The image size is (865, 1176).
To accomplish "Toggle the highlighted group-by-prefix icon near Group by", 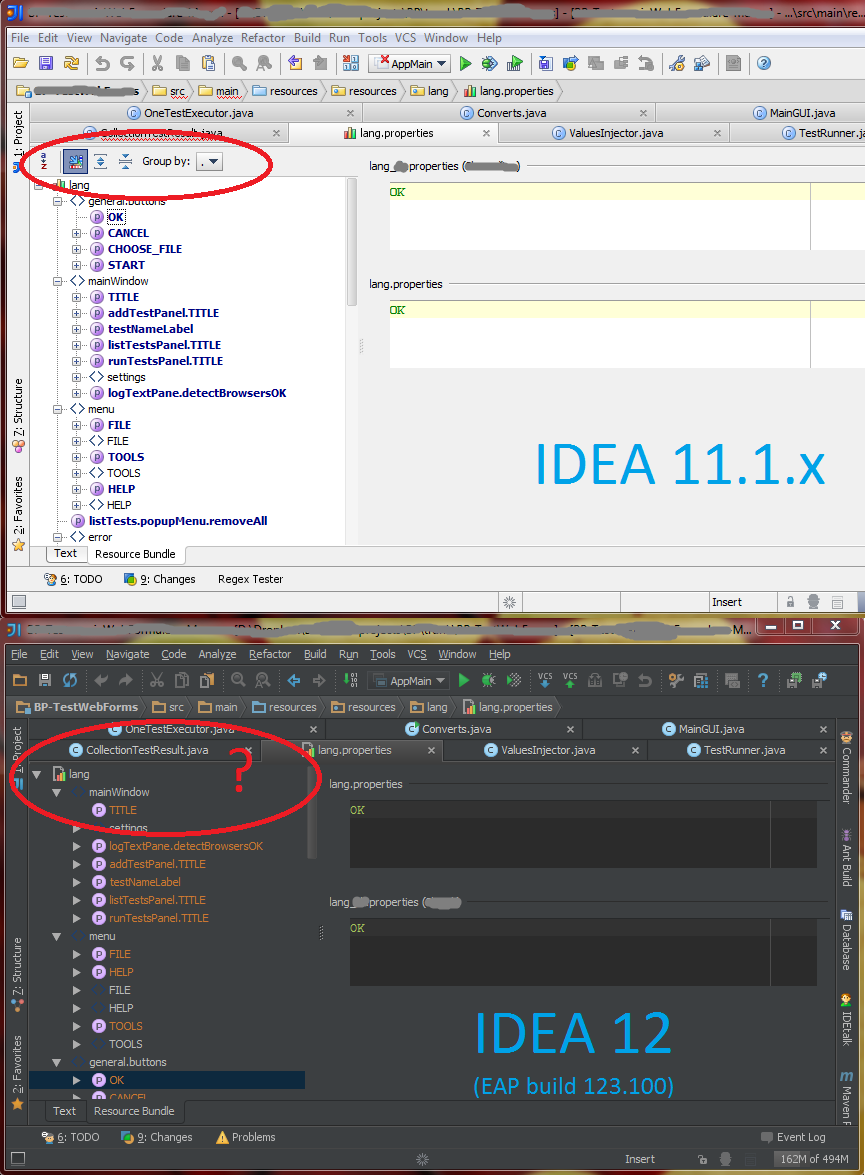I will pyautogui.click(x=75, y=160).
